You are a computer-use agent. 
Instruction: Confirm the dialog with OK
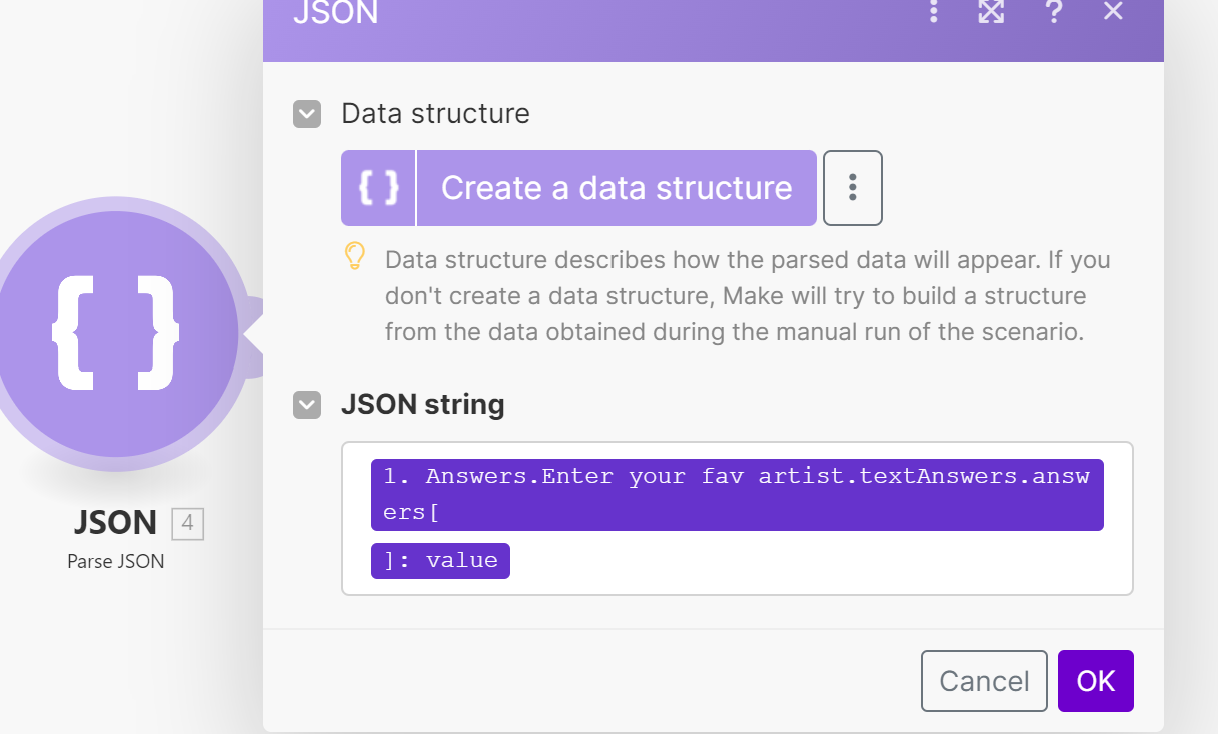(x=1095, y=681)
